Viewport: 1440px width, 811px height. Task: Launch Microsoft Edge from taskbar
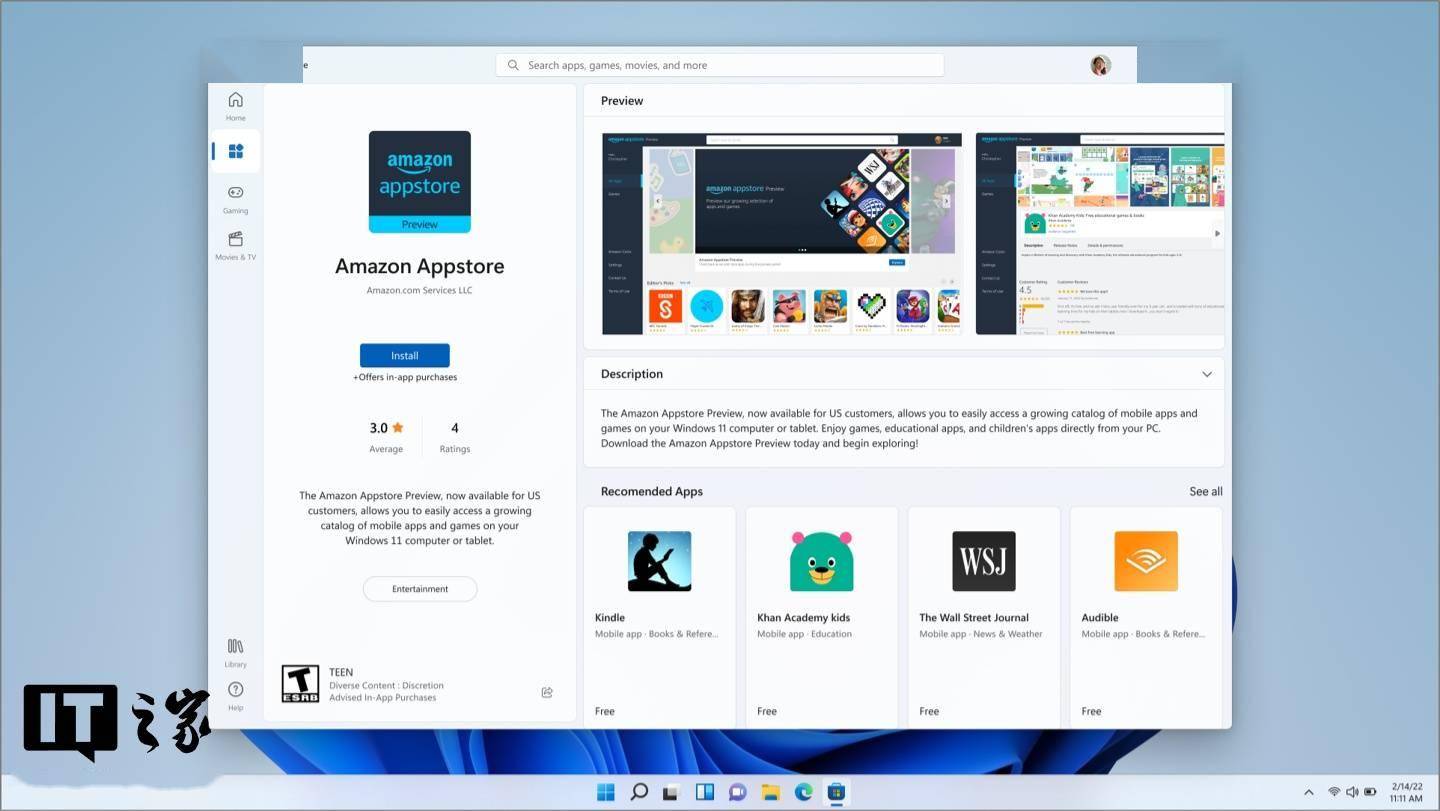point(804,792)
